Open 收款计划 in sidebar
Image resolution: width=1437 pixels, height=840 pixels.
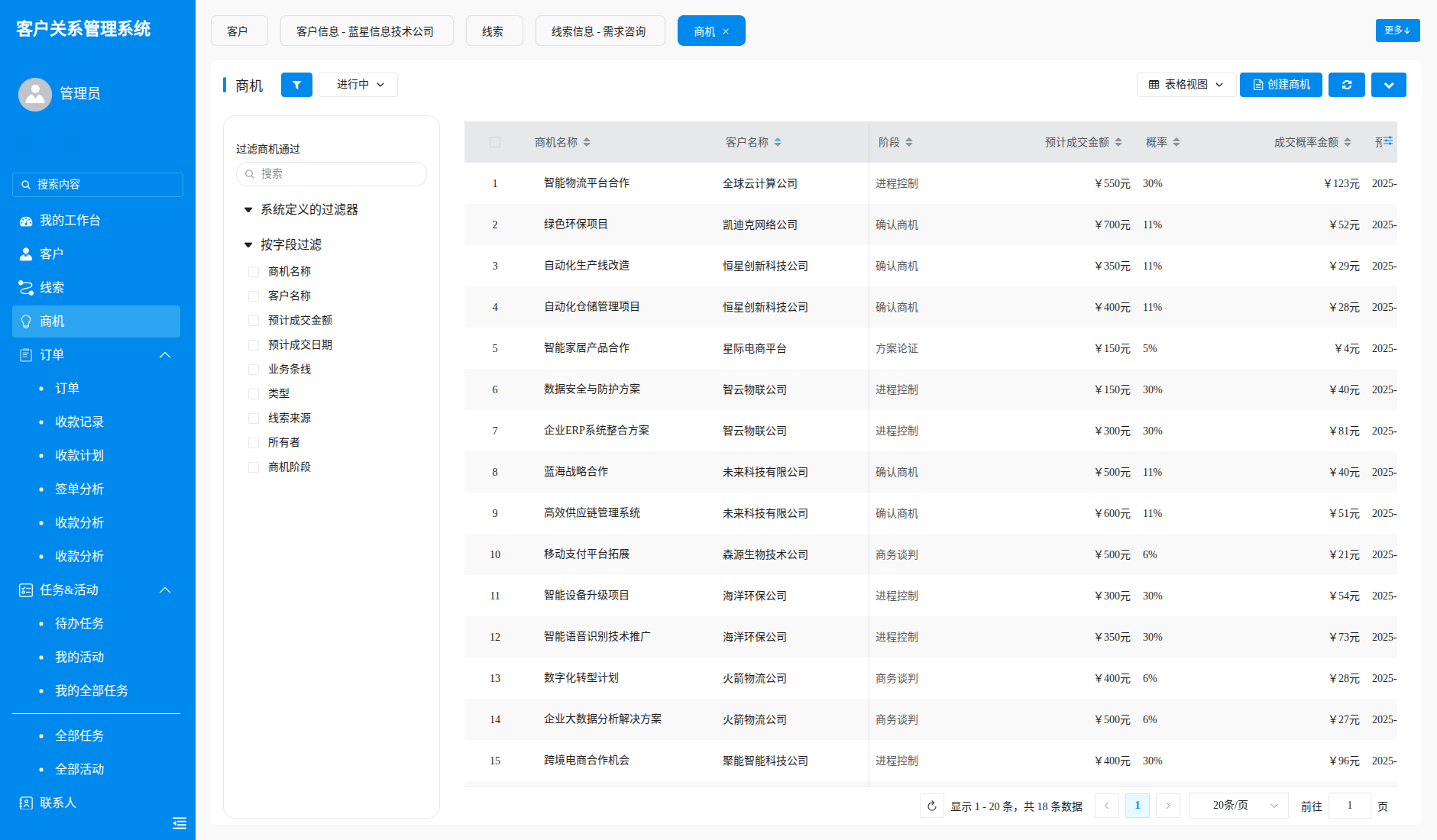[x=79, y=456]
